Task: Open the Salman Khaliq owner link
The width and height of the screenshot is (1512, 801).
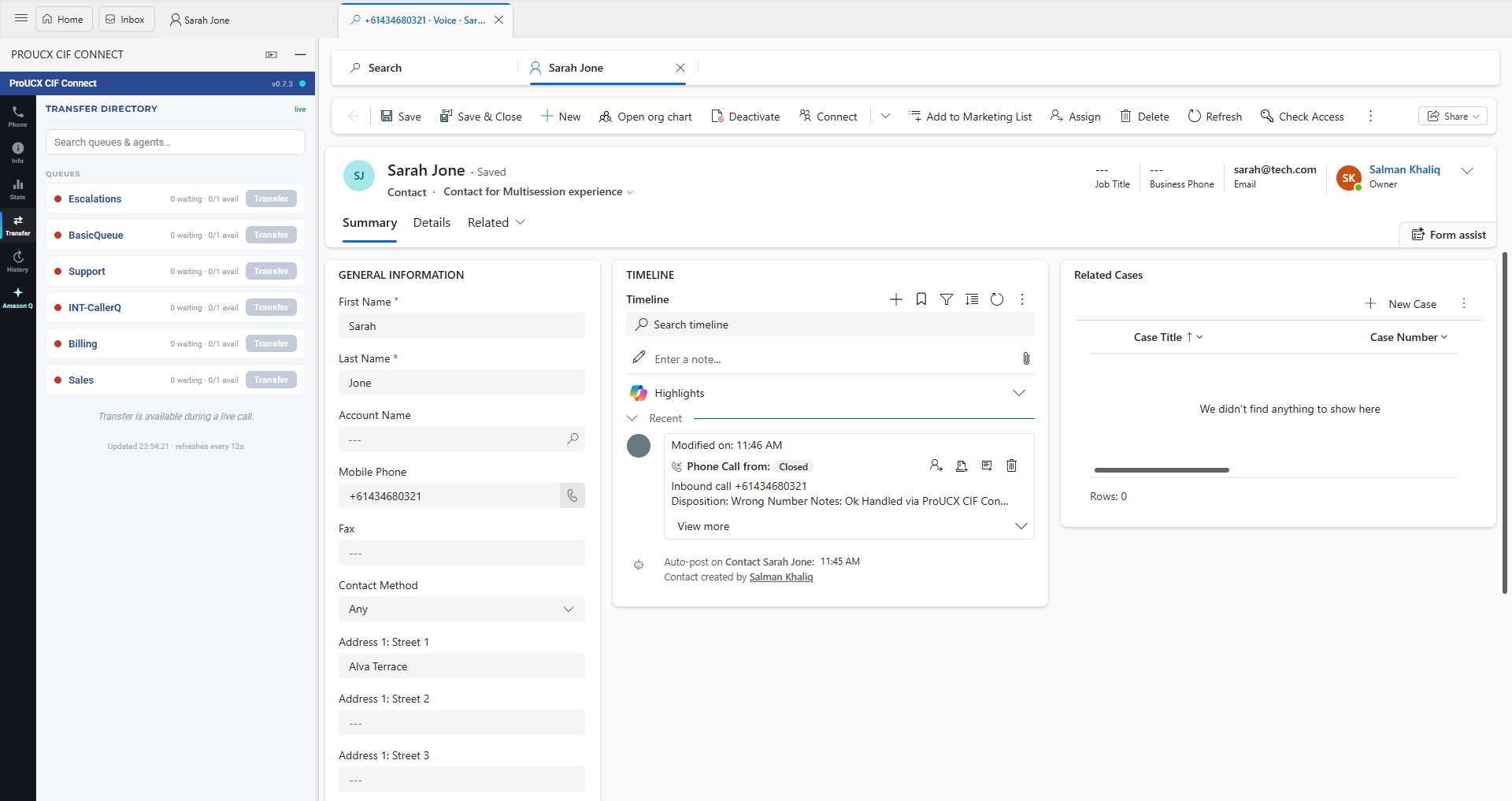Action: click(1404, 169)
